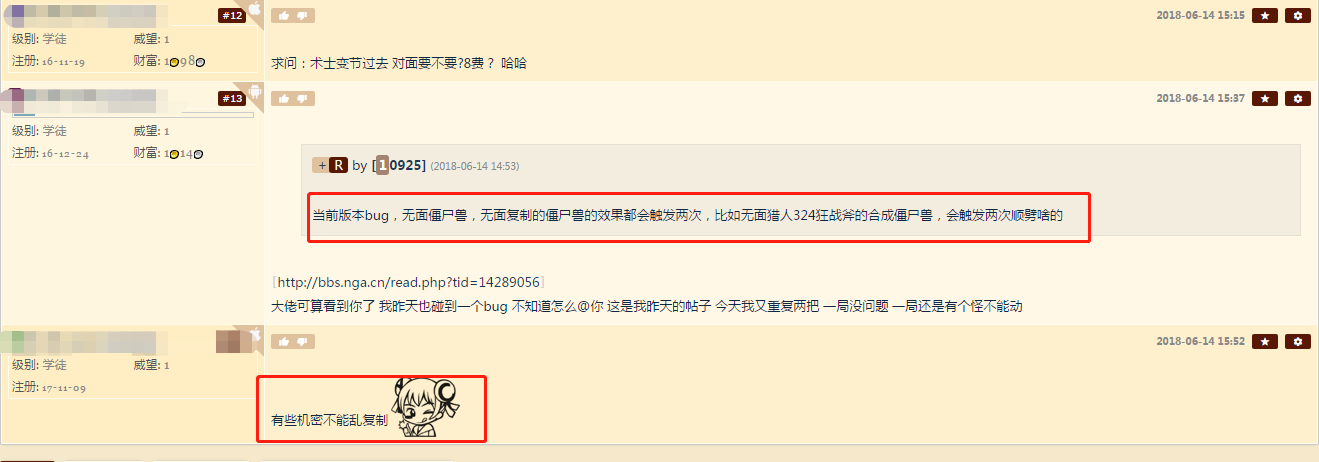The width and height of the screenshot is (1319, 462).
Task: Open quoted author 10925's profile
Action: coord(401,165)
